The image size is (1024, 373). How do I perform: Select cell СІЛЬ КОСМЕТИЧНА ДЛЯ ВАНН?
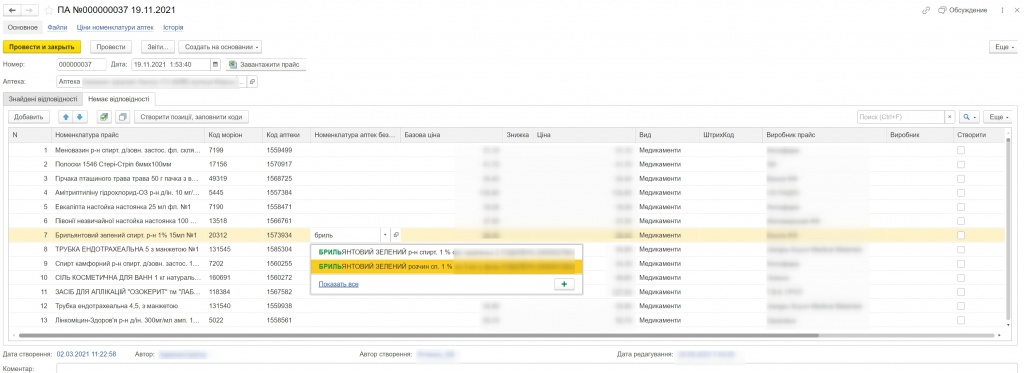[128, 277]
